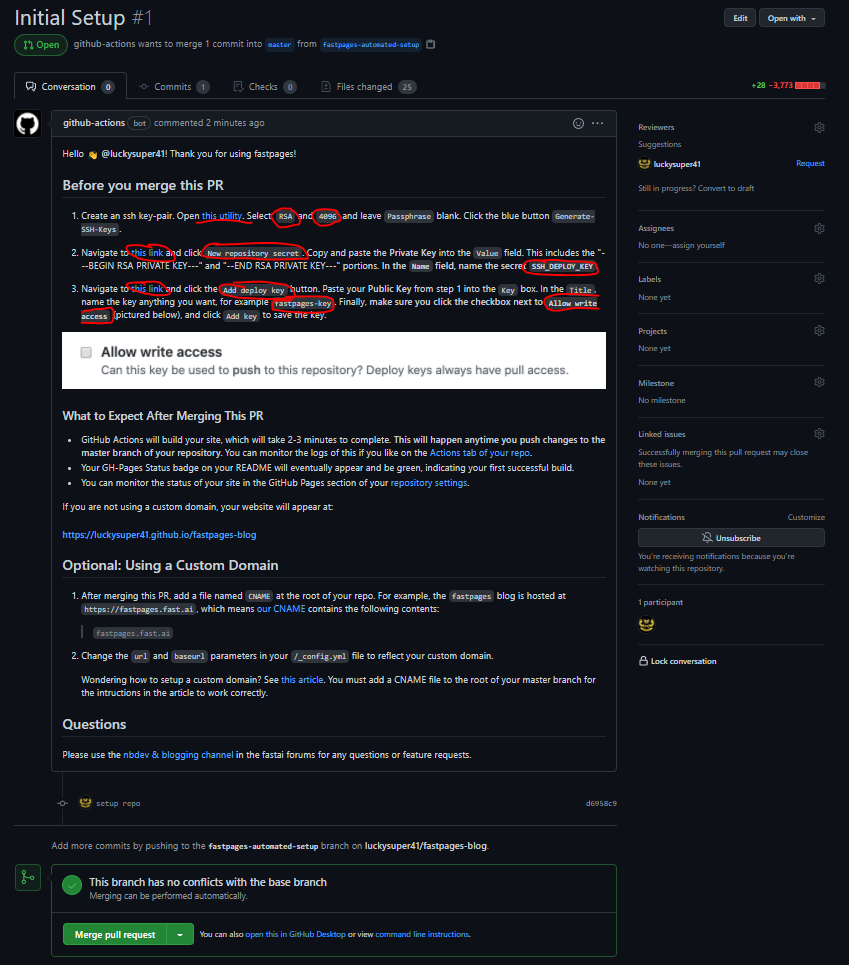
Task: Open Labels settings gear
Action: click(819, 279)
